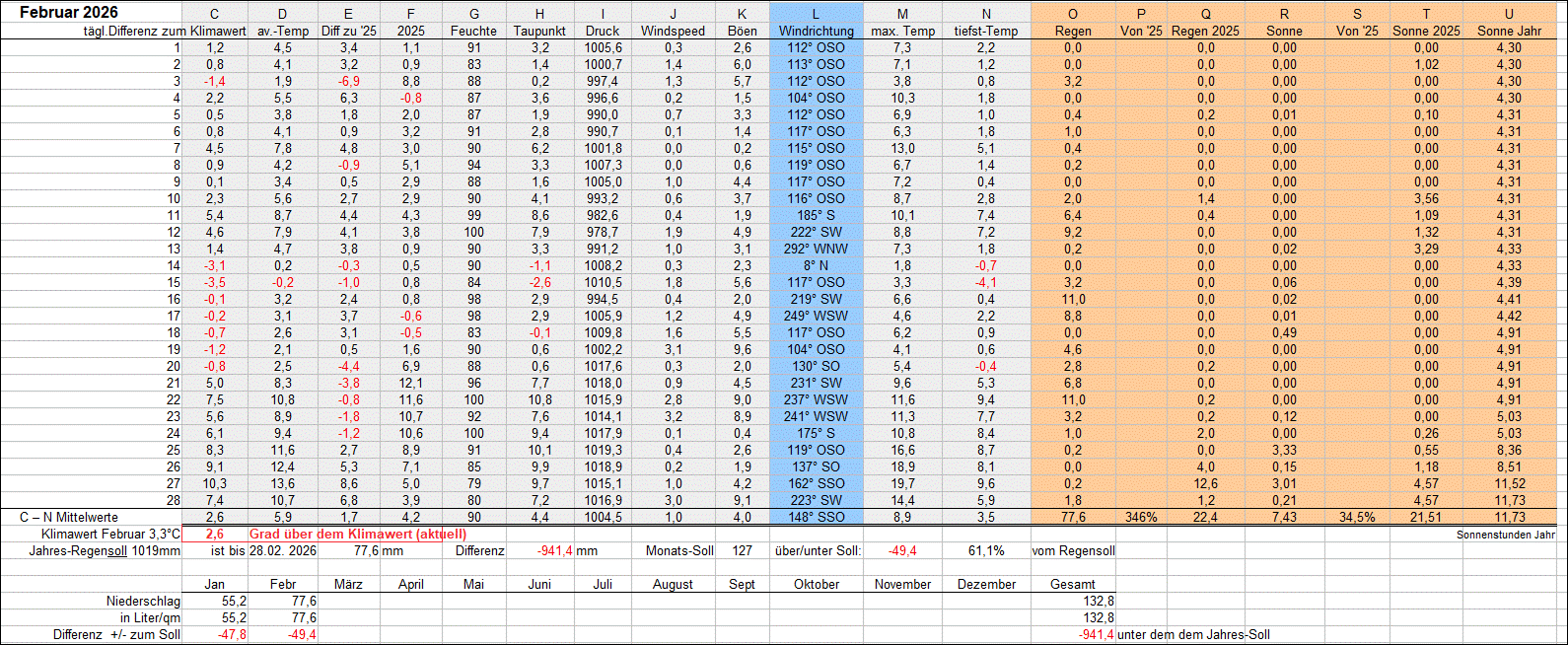The width and height of the screenshot is (1568, 645).
Task: Click the red-bordered Klimawert value 2,6
Action: pyautogui.click(x=214, y=534)
